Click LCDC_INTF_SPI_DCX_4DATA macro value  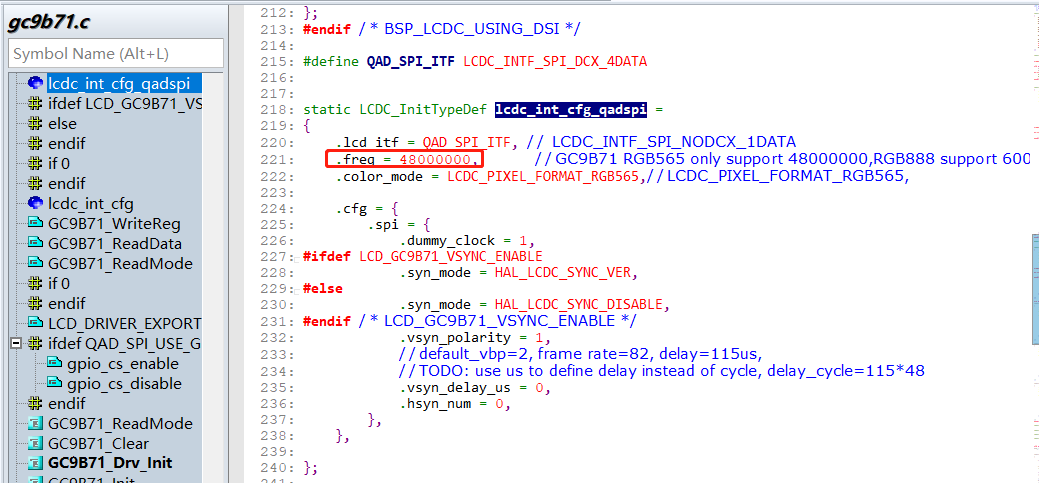(x=555, y=62)
